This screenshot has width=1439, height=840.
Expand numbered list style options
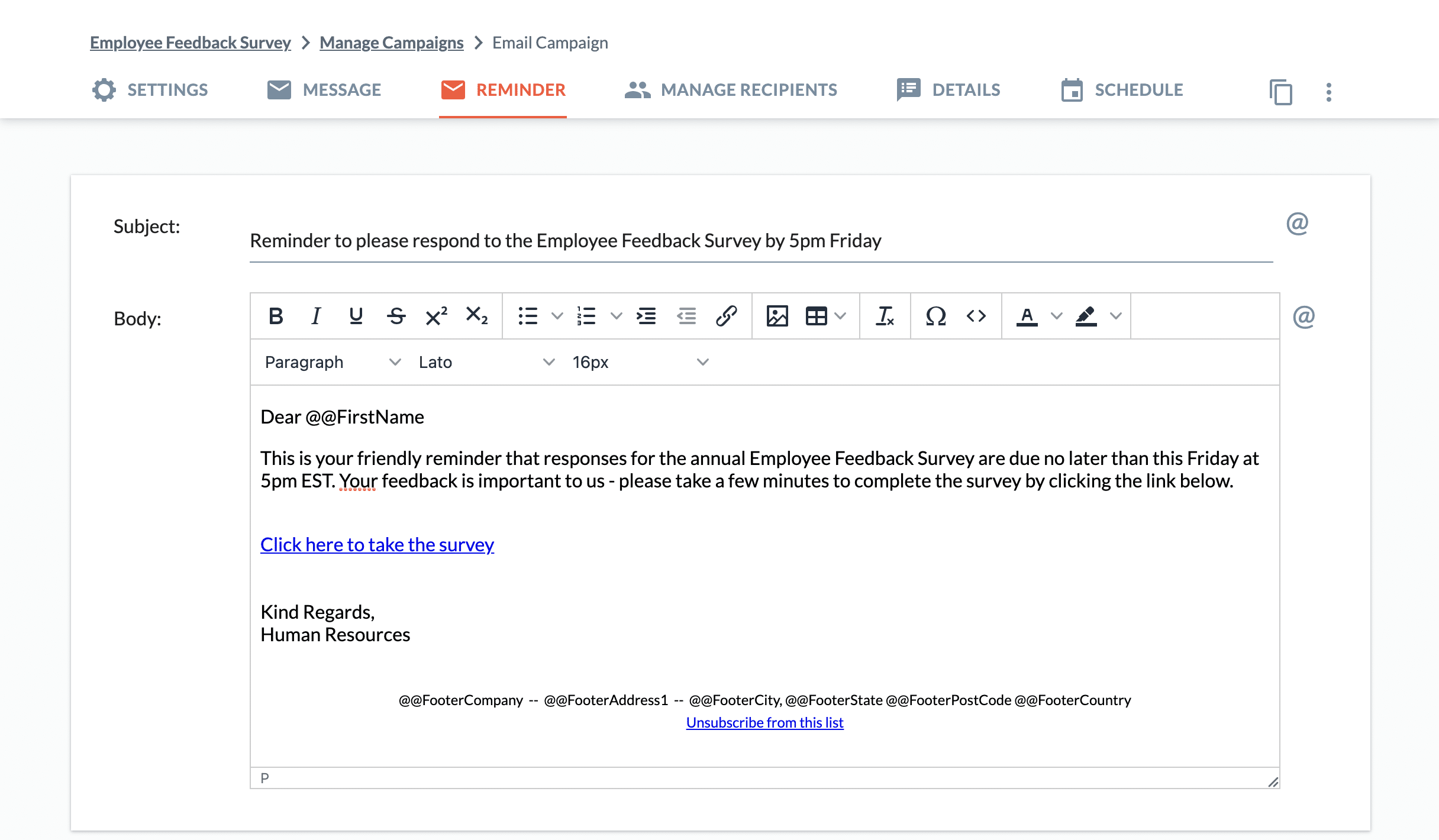pyautogui.click(x=616, y=316)
